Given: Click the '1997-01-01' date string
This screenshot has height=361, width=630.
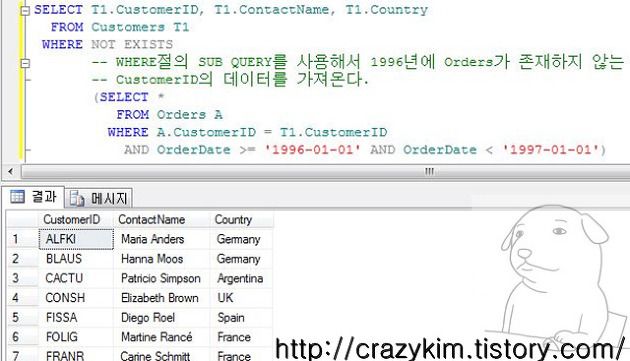Looking at the screenshot, I should 550,150.
